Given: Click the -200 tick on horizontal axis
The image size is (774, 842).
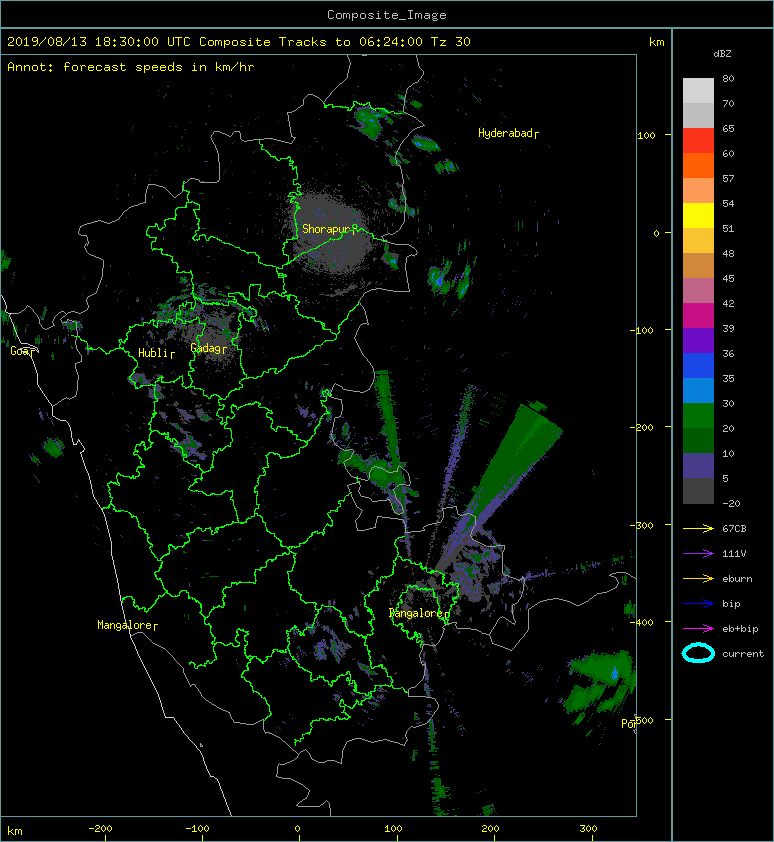Looking at the screenshot, I should pos(100,829).
